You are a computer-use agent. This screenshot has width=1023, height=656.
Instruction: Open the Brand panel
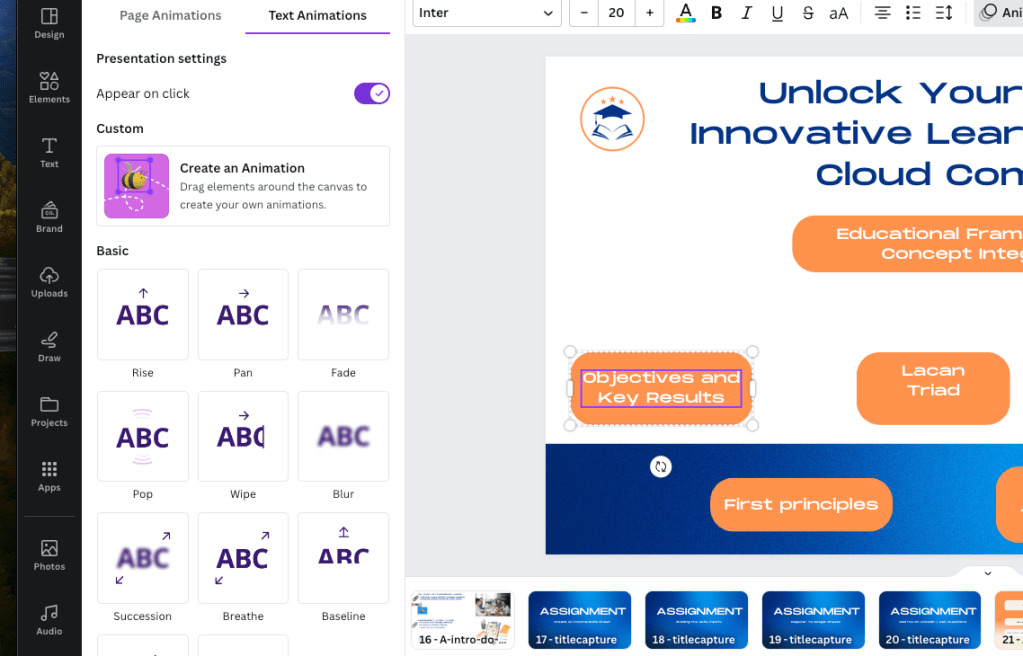[49, 217]
